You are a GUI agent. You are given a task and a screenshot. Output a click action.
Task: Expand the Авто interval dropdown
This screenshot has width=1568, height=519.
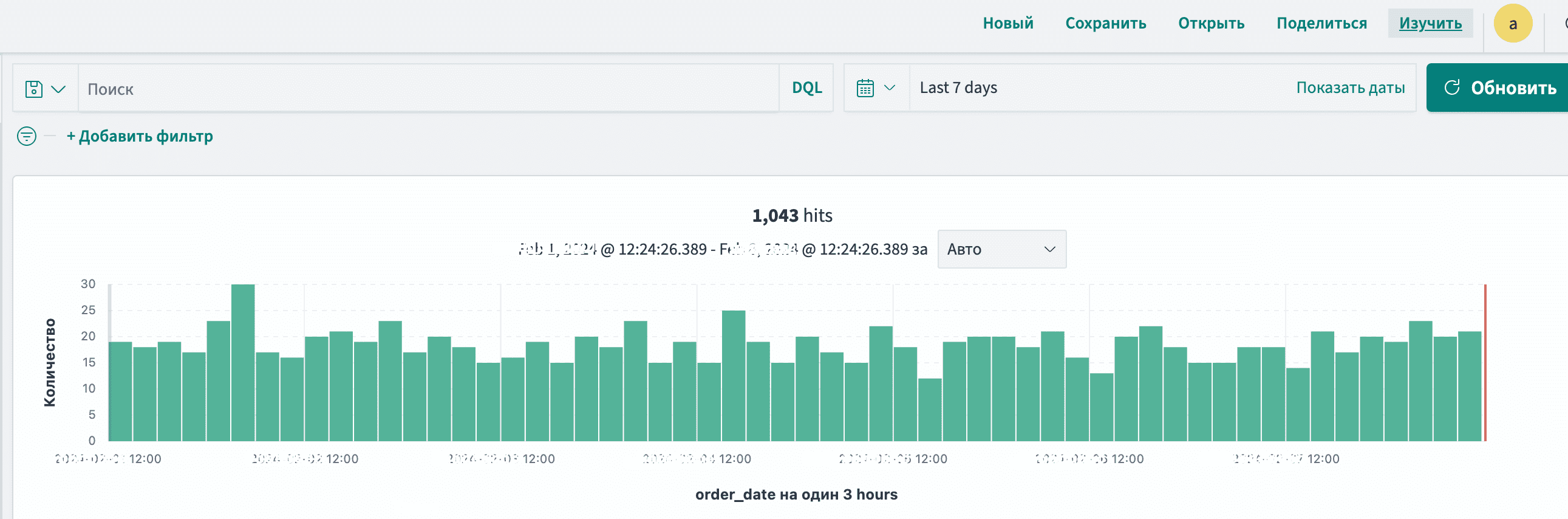point(1001,249)
